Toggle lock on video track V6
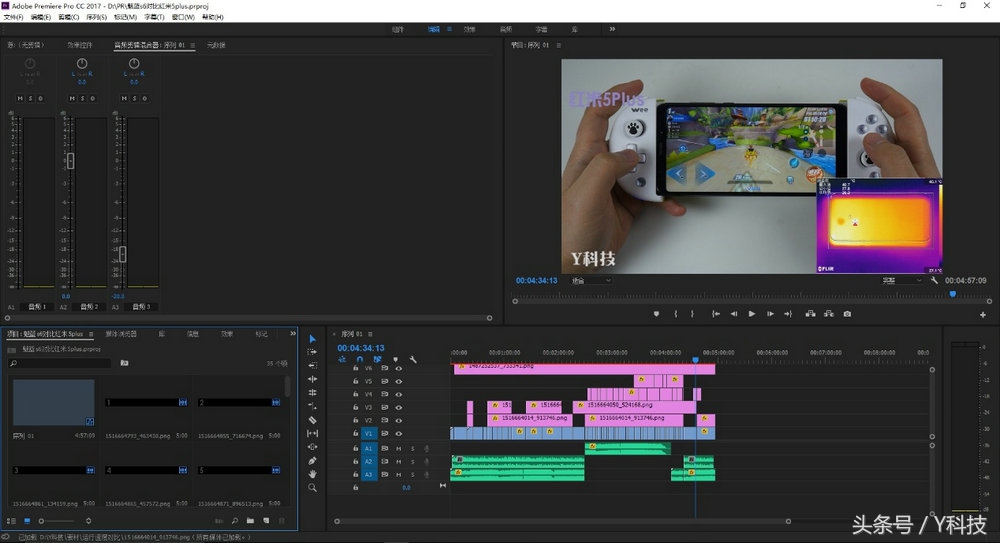This screenshot has height=543, width=1000. tap(356, 369)
